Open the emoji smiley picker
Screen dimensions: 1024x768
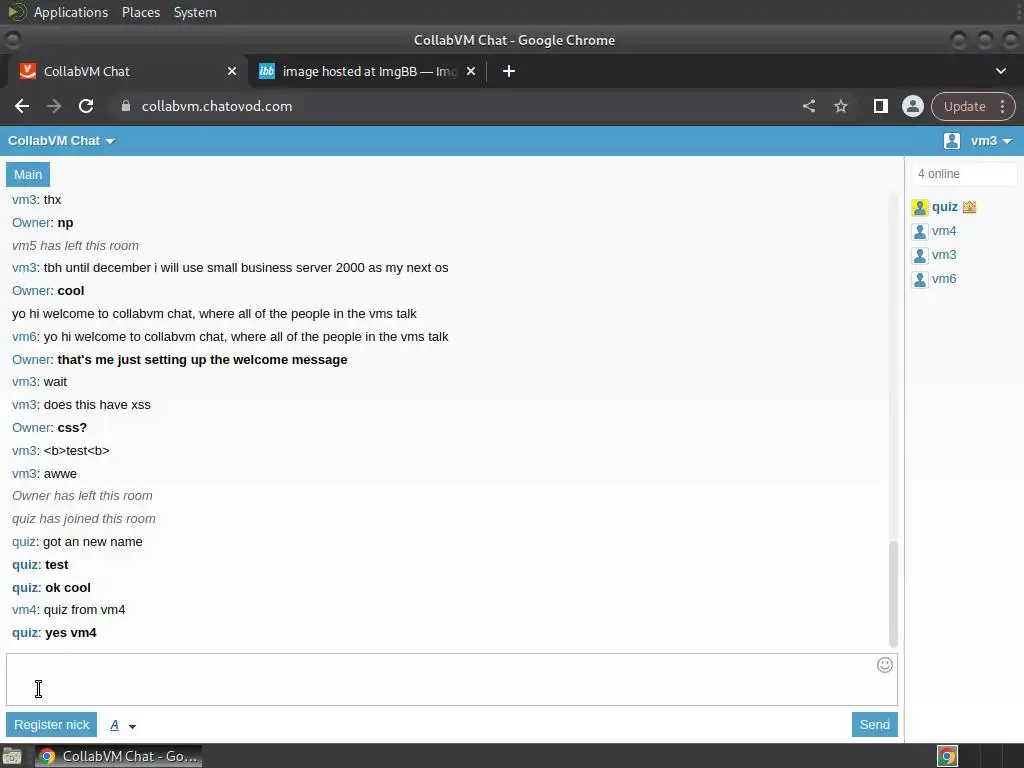884,665
